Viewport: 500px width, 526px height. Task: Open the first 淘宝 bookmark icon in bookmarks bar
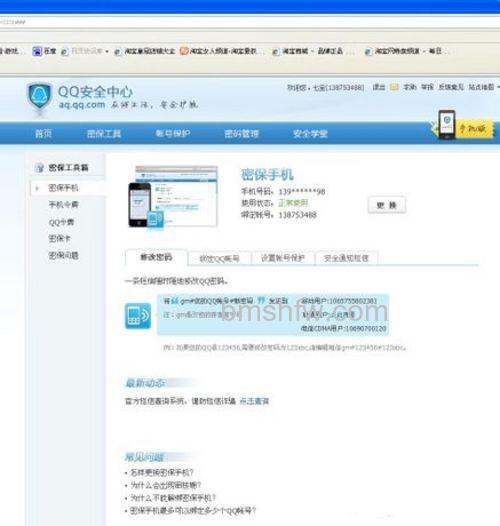pos(118,52)
